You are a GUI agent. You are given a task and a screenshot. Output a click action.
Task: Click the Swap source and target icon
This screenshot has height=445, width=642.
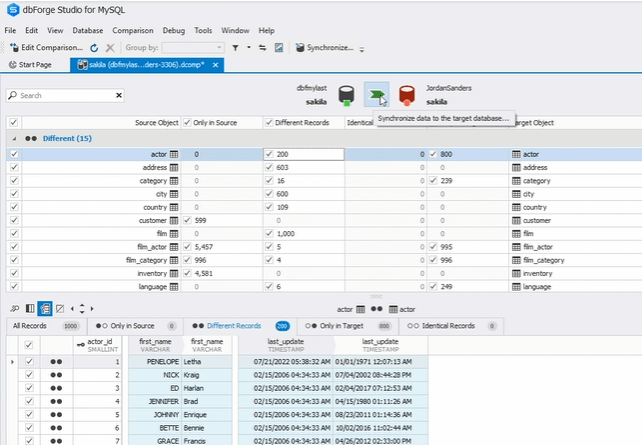coord(262,48)
